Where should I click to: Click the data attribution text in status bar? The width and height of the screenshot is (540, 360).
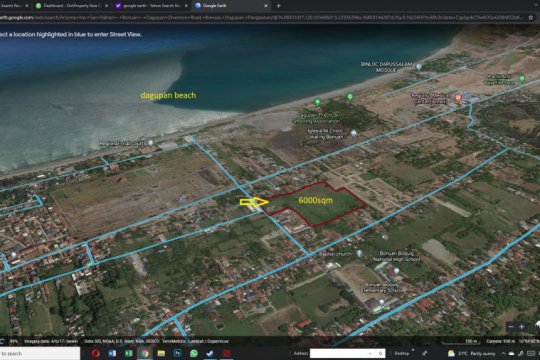click(x=156, y=341)
